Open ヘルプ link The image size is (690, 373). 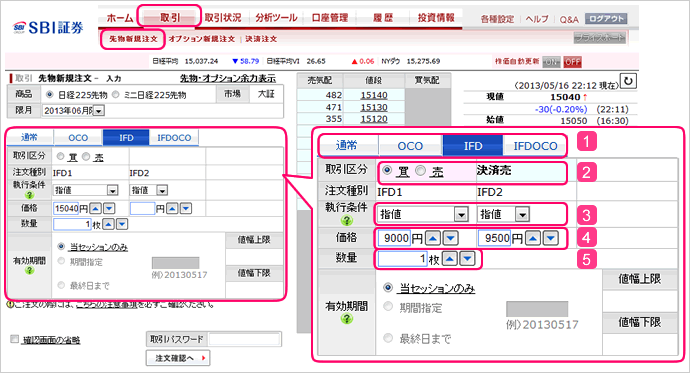tap(537, 19)
